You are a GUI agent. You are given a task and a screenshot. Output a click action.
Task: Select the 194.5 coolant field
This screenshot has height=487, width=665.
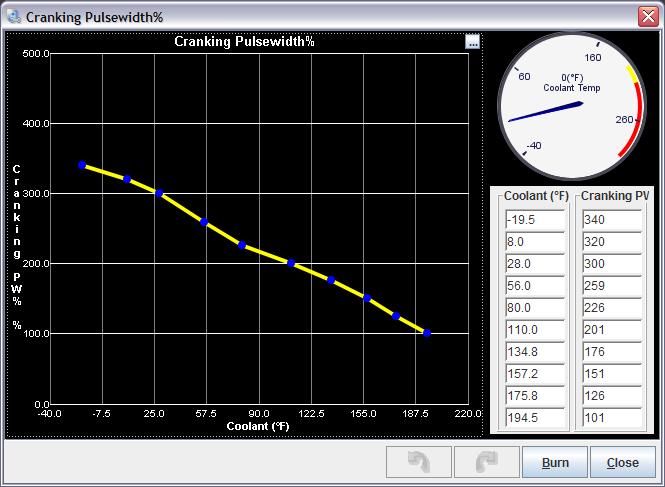536,418
